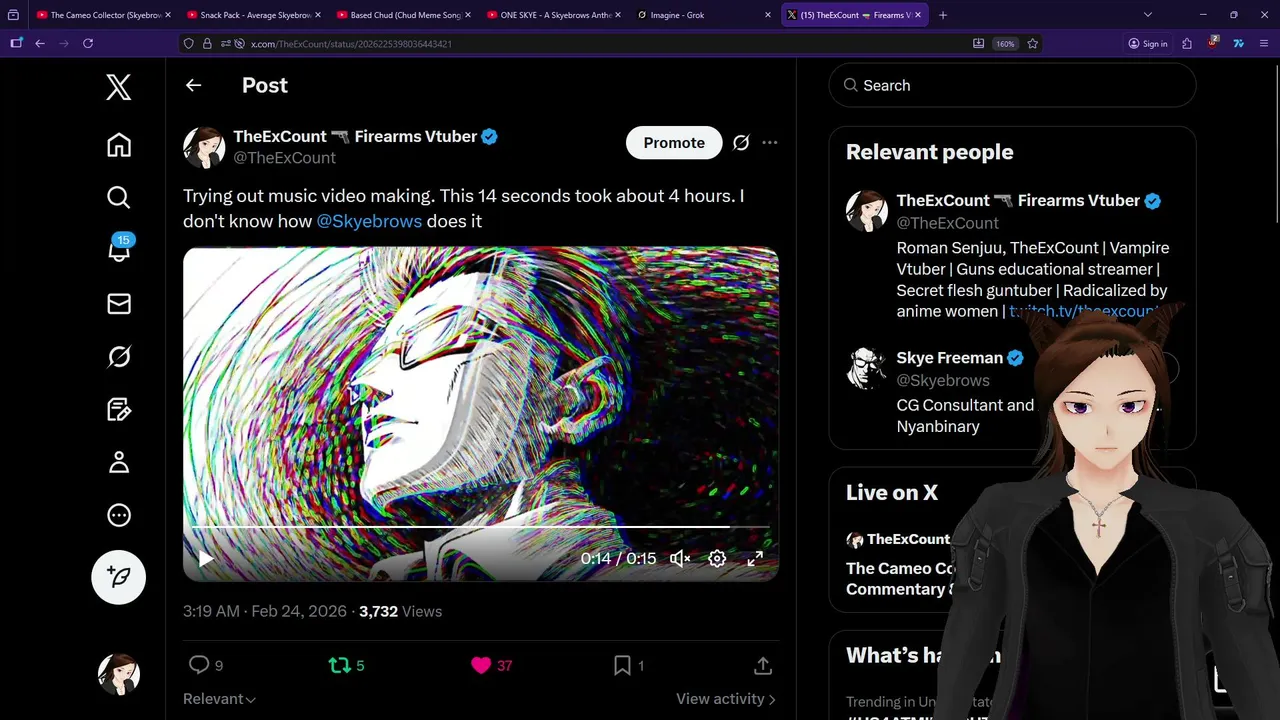Open a new browser tab

point(943,15)
